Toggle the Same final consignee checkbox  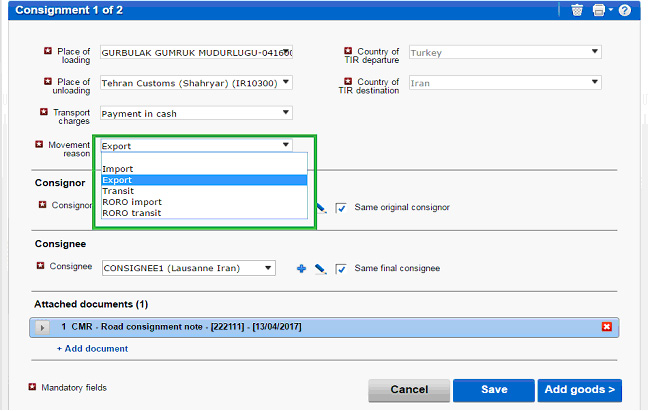point(341,268)
